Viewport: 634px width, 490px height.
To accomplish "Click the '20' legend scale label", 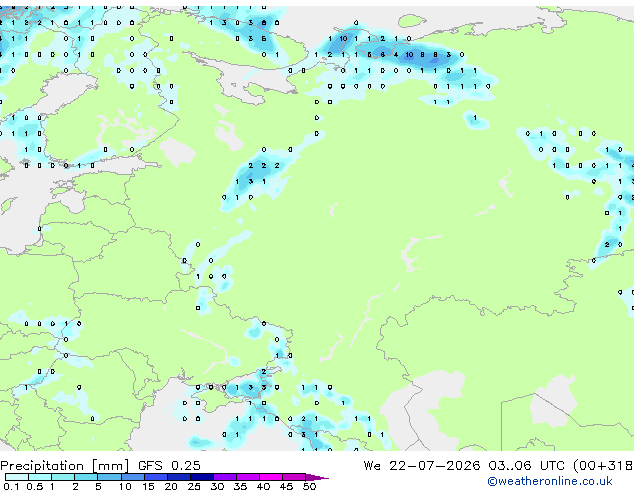I will (171, 486).
